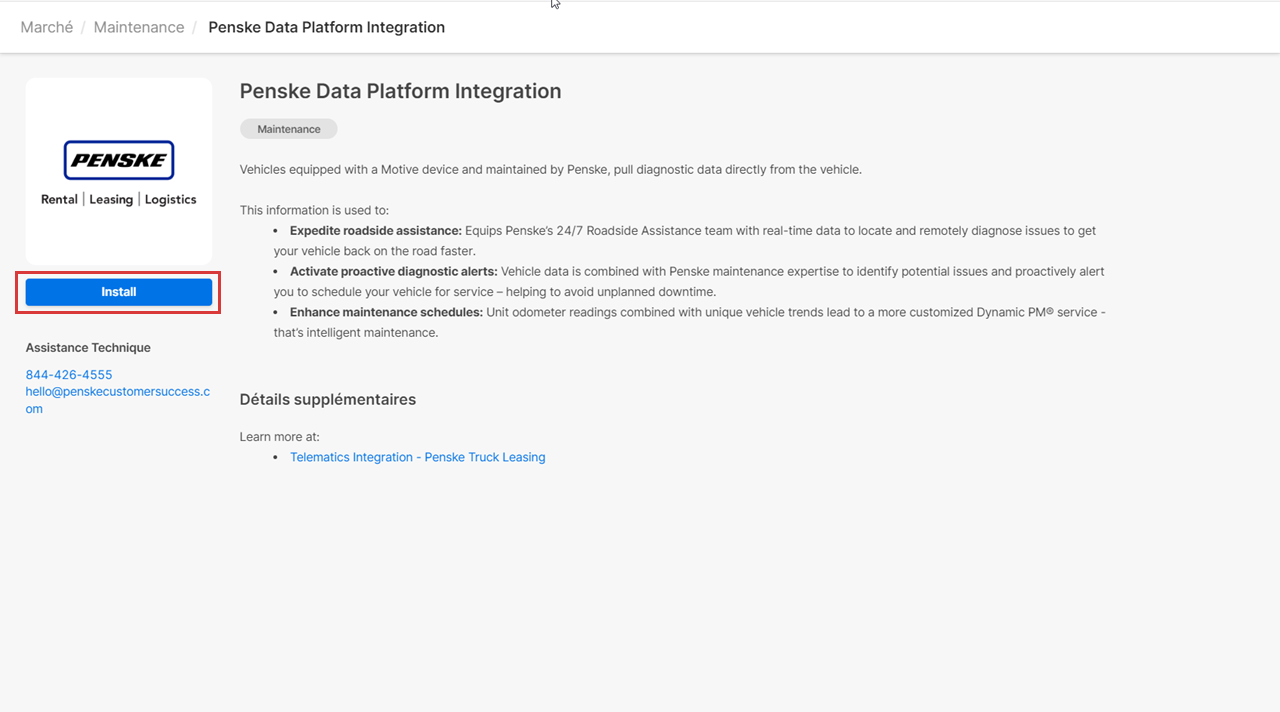Click the Détails supplémentaires heading
This screenshot has width=1280, height=712.
328,399
